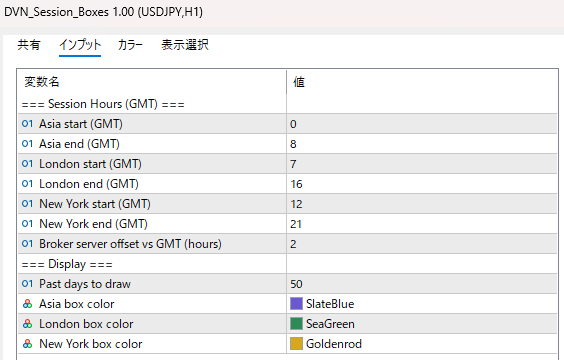
Task: Select the インプット tab
Action: 80,45
